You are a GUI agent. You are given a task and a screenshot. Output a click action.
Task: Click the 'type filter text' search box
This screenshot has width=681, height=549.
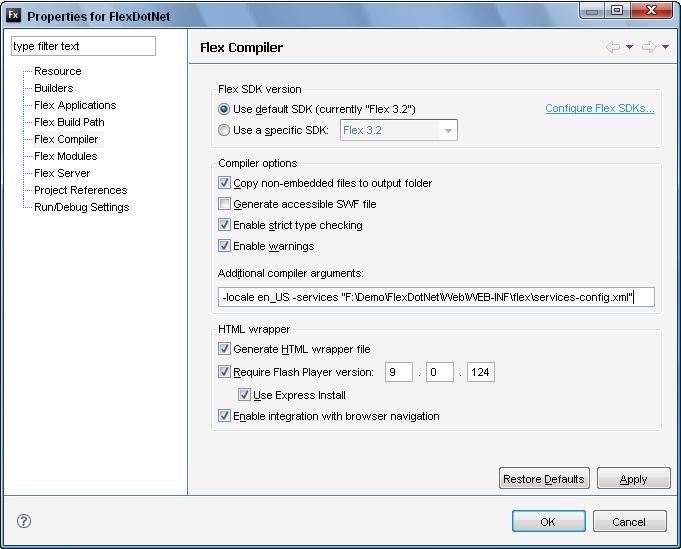coord(84,46)
